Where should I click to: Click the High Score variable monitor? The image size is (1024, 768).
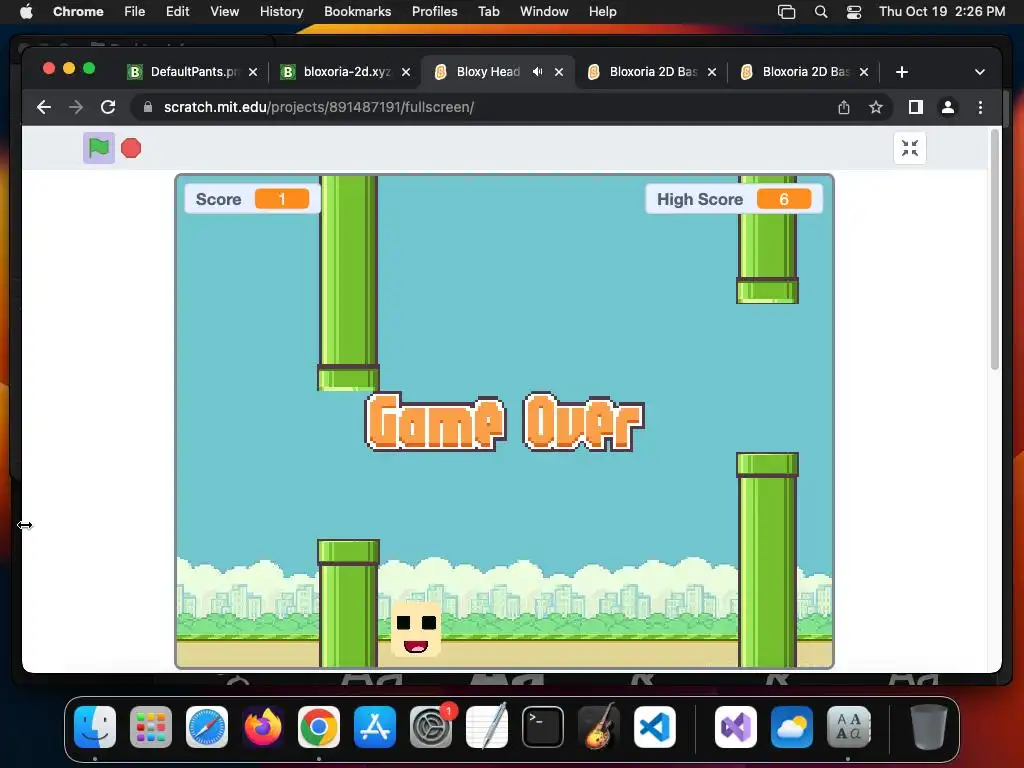[x=734, y=199]
